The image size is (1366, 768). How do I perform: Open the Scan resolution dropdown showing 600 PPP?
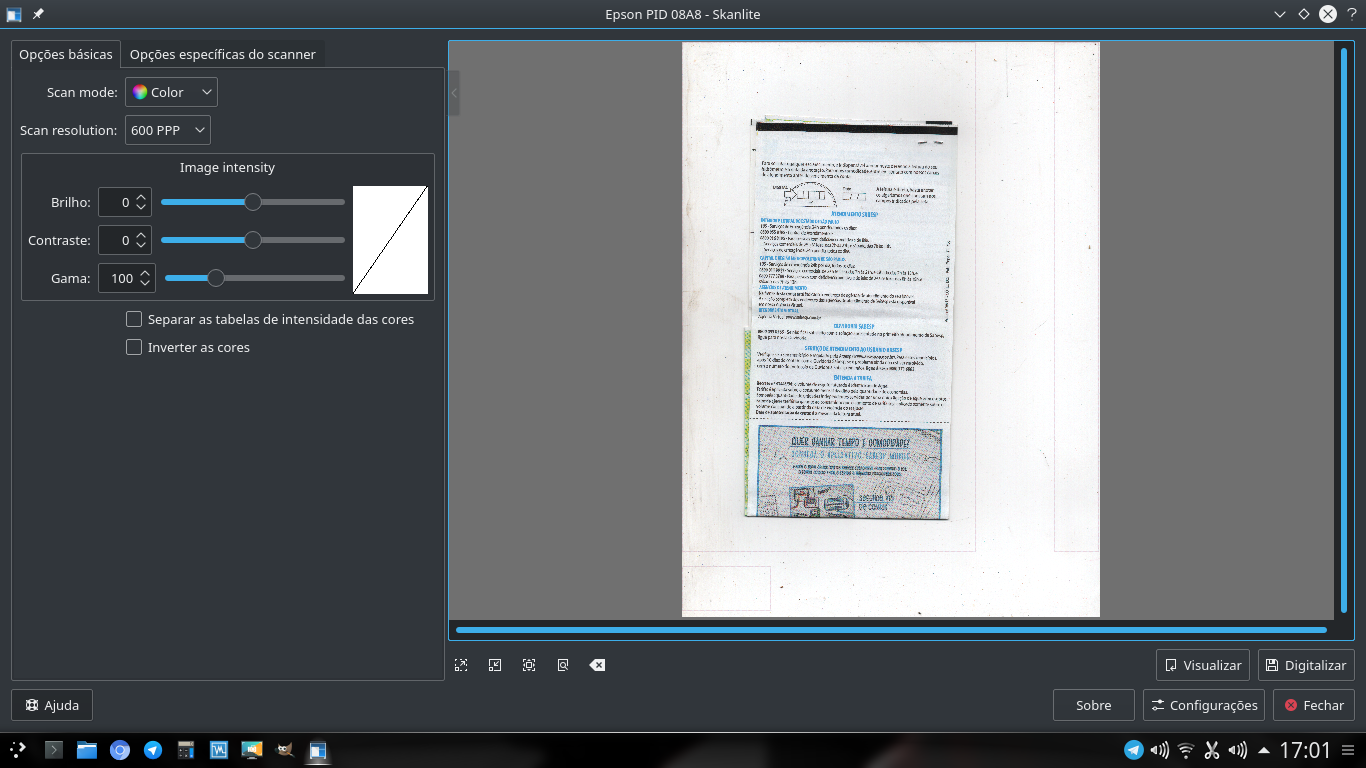point(167,129)
